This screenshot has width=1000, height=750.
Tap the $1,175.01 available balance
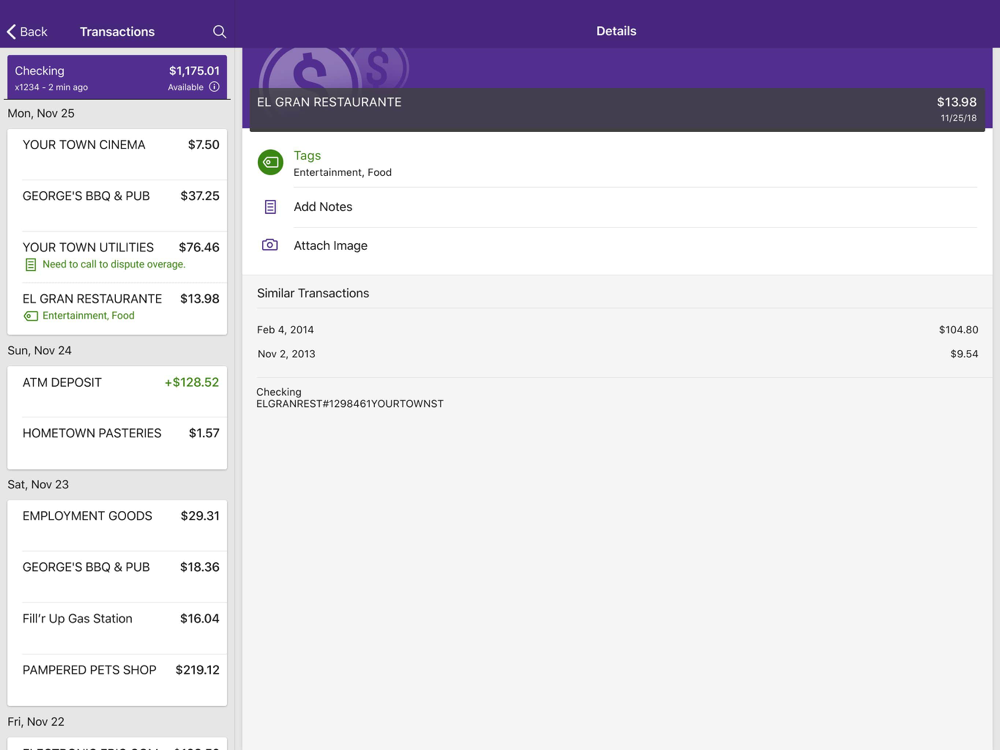[x=194, y=71]
